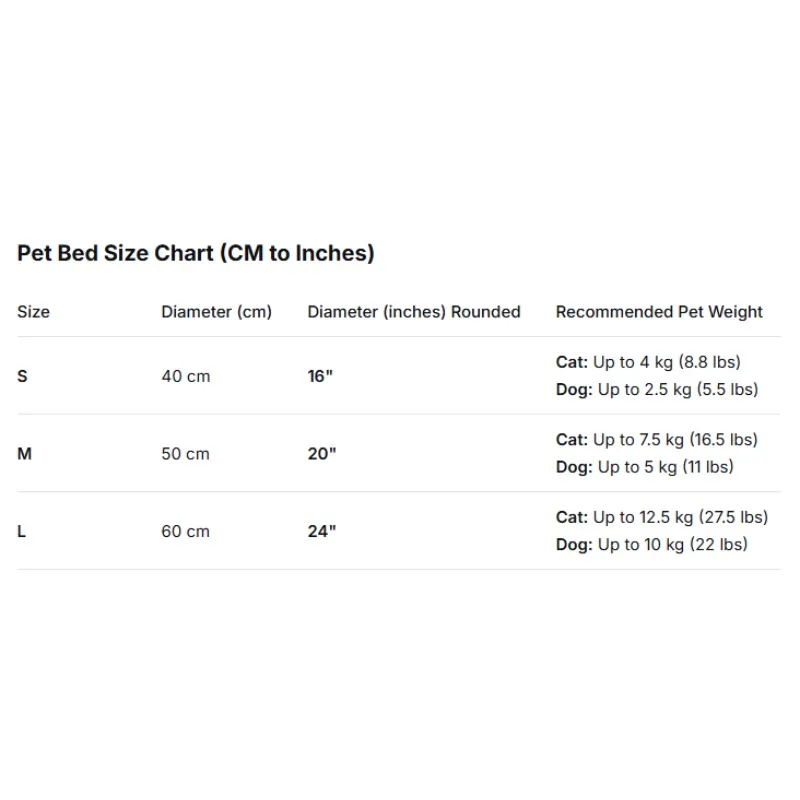800x800 pixels.
Task: Click the S size row label
Action: (x=22, y=376)
